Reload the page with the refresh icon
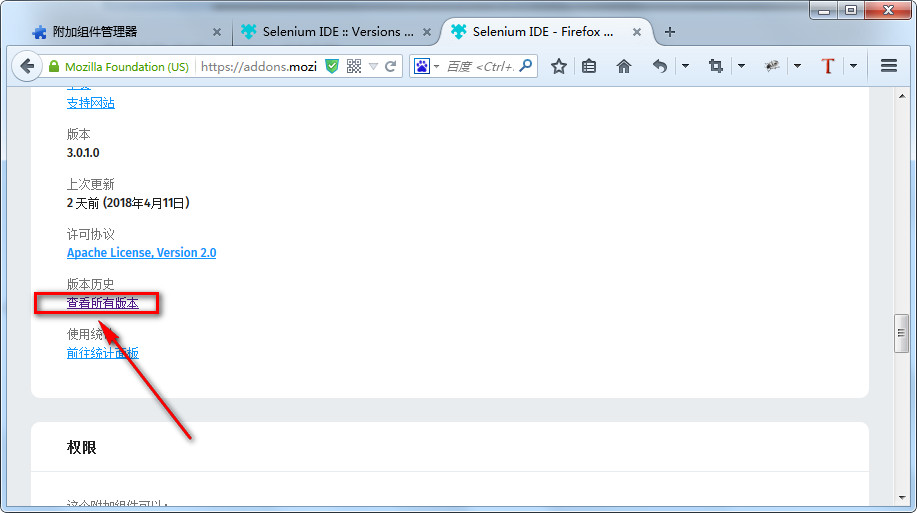 pyautogui.click(x=391, y=66)
